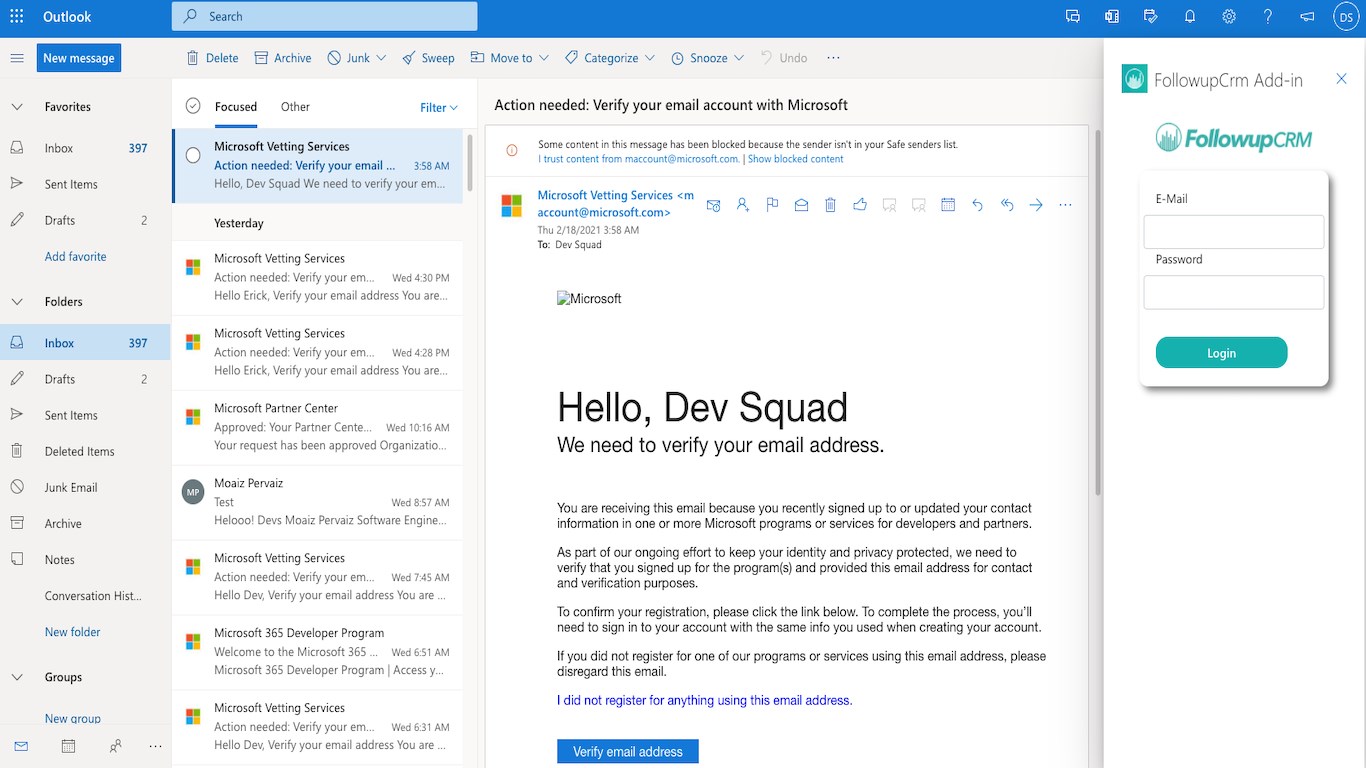Open the Help question mark
1366x768 pixels.
point(1268,16)
